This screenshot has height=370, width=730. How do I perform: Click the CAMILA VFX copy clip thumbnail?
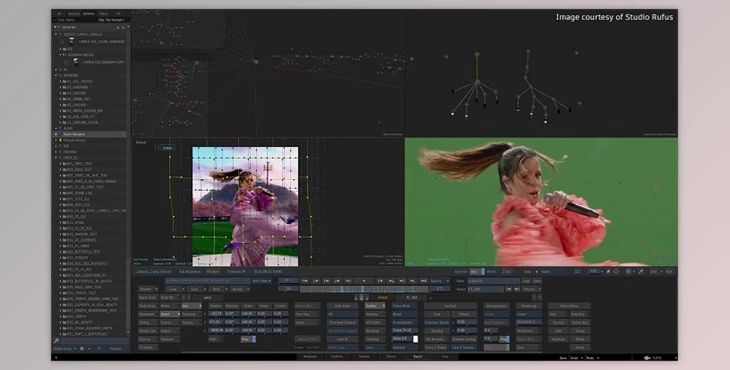pyautogui.click(x=76, y=62)
